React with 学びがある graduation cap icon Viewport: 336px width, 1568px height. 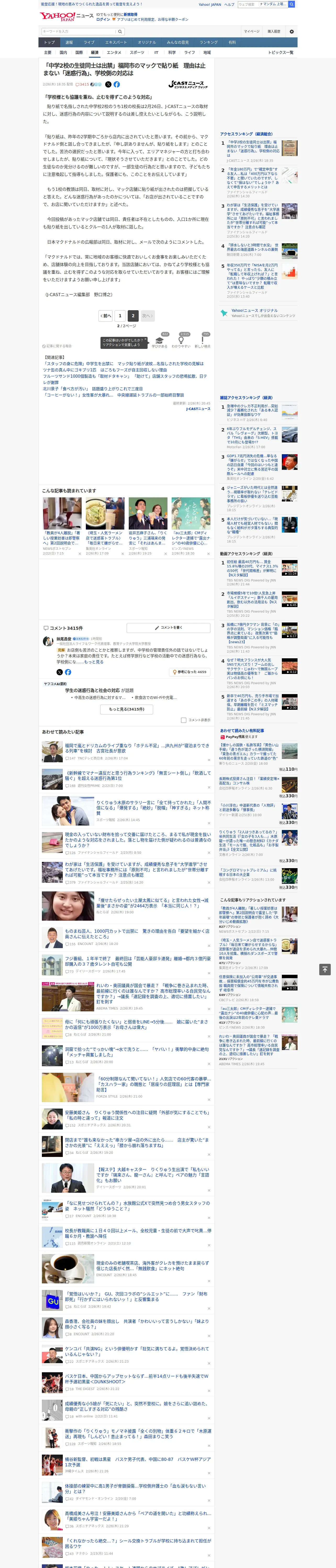pos(160,340)
